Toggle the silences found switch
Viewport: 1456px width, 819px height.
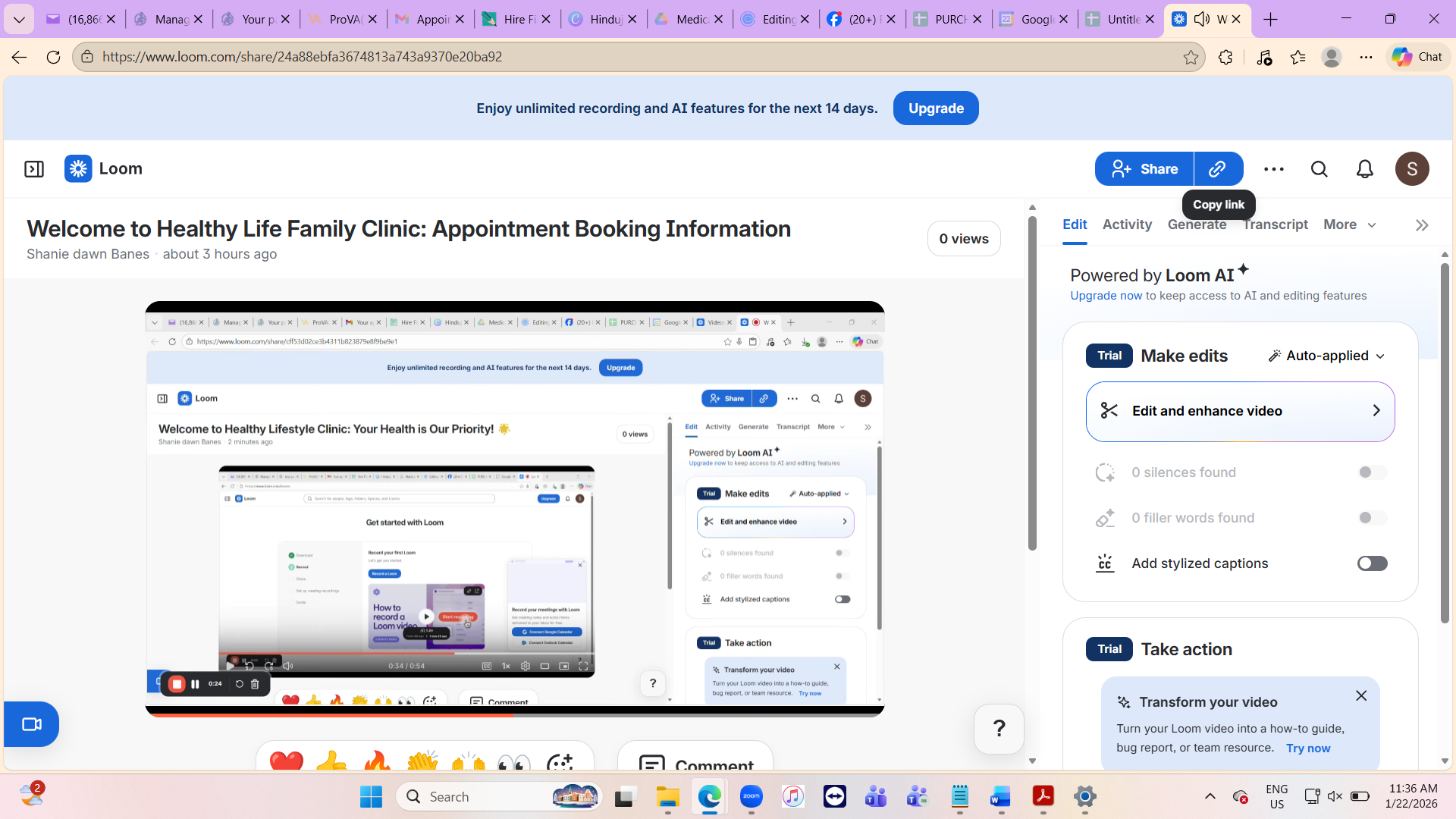pos(1372,472)
